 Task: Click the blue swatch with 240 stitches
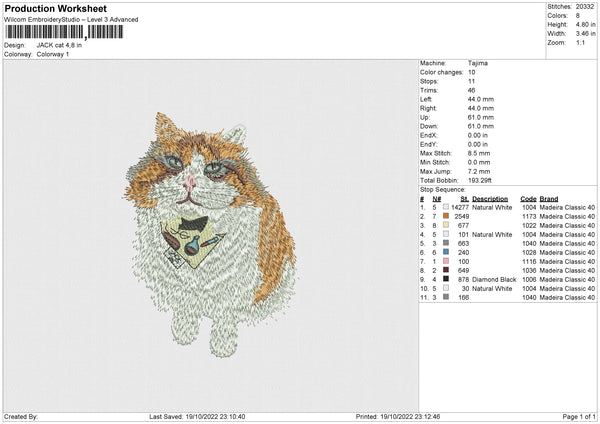tap(446, 252)
